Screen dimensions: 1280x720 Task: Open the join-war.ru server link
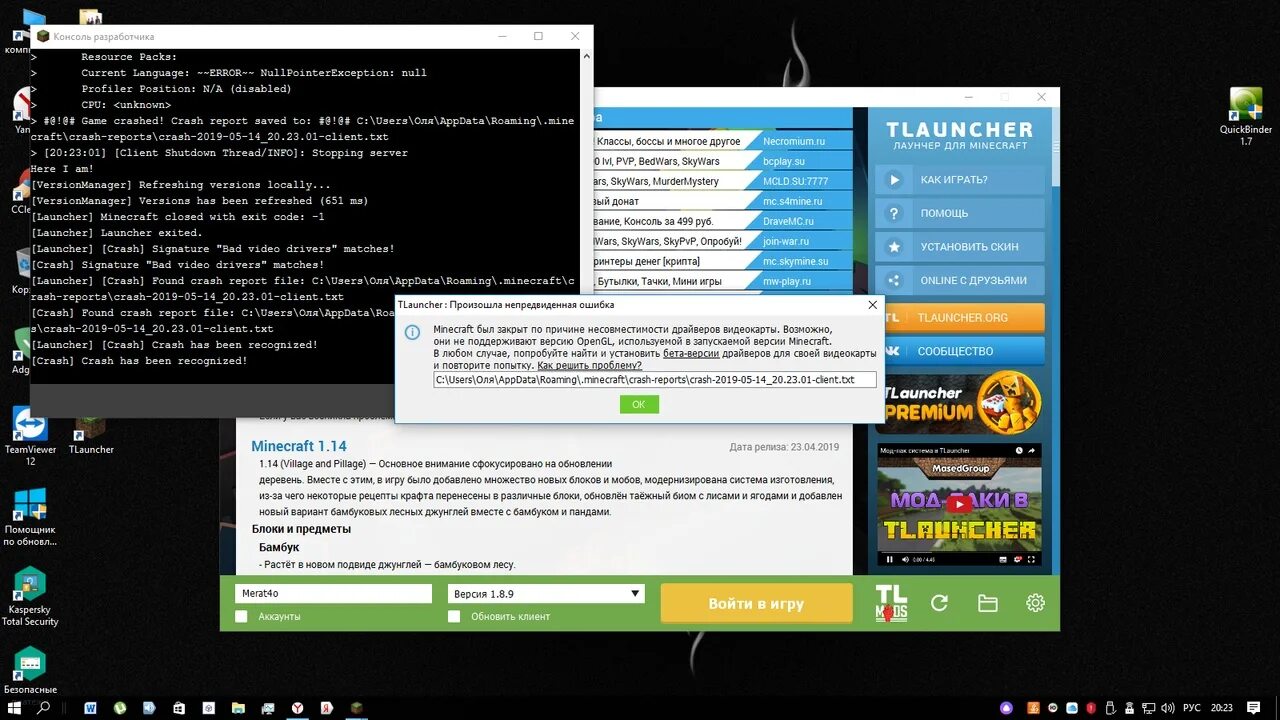point(785,242)
